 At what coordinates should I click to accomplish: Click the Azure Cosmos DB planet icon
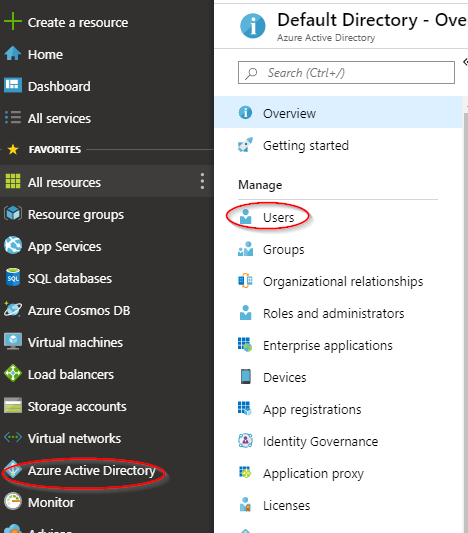coord(13,309)
